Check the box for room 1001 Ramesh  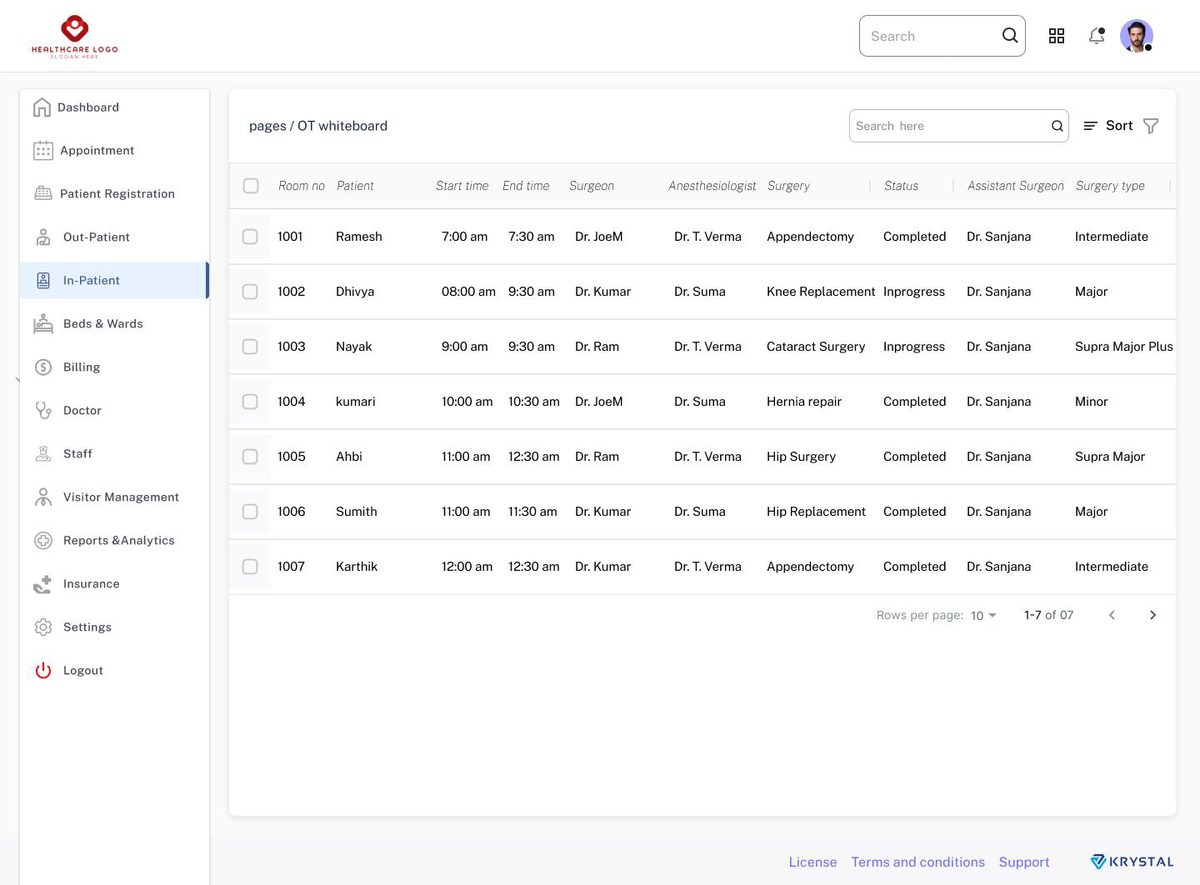point(250,237)
